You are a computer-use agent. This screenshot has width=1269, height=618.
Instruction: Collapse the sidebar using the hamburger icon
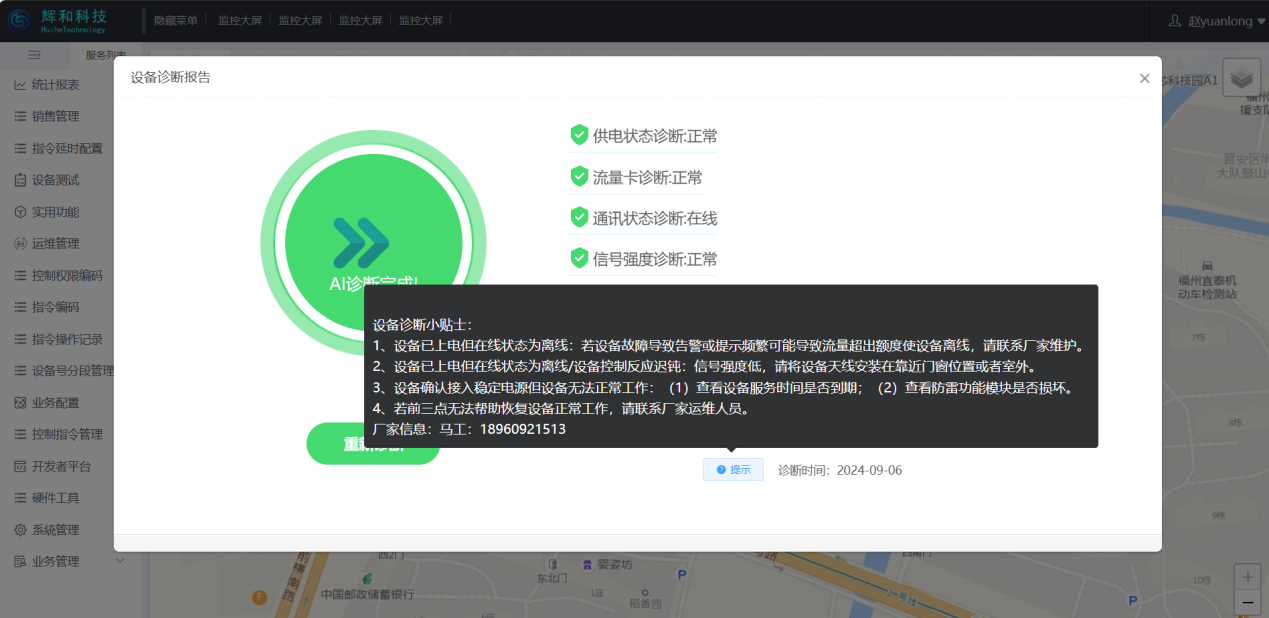tap(34, 55)
